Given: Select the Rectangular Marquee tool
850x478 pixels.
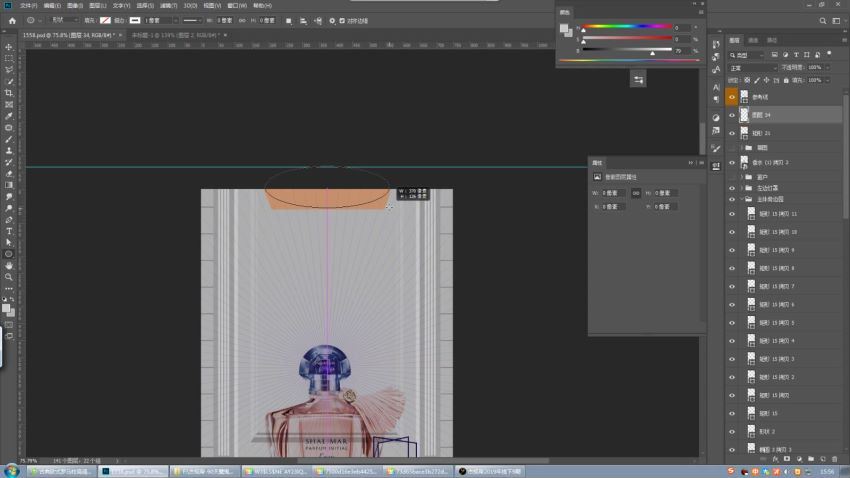Looking at the screenshot, I should point(9,58).
